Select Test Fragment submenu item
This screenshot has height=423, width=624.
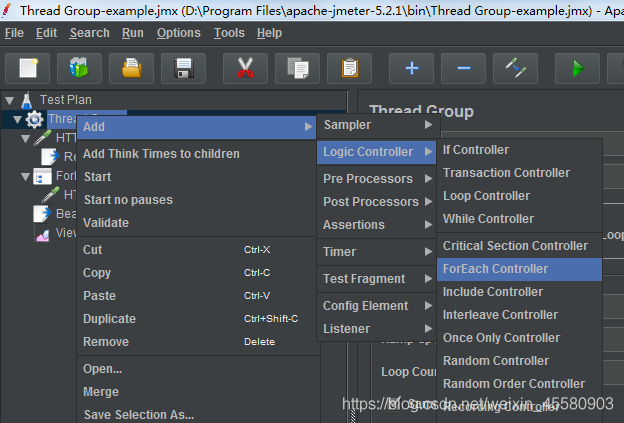click(376, 279)
